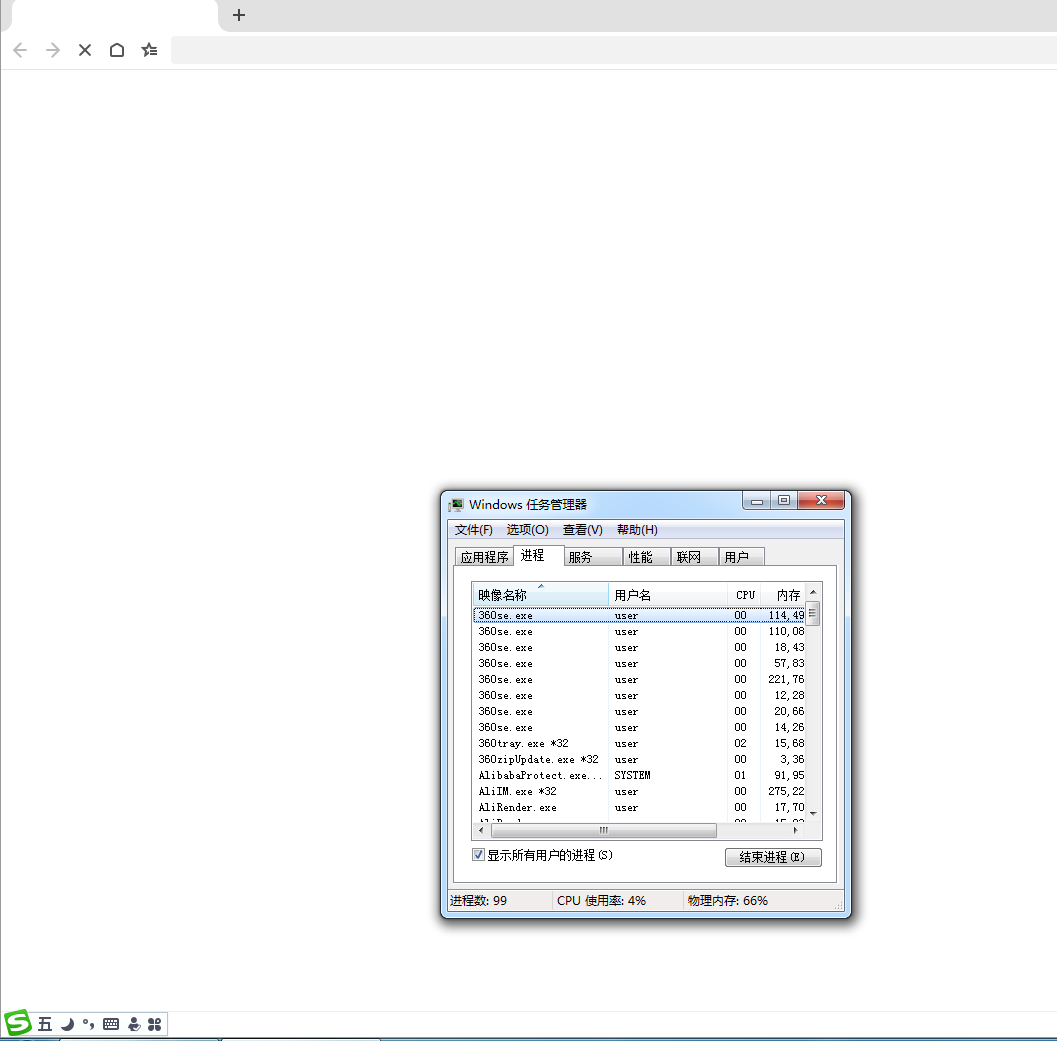Click the horizontal scroll left arrow
The image size is (1057, 1041).
point(481,830)
